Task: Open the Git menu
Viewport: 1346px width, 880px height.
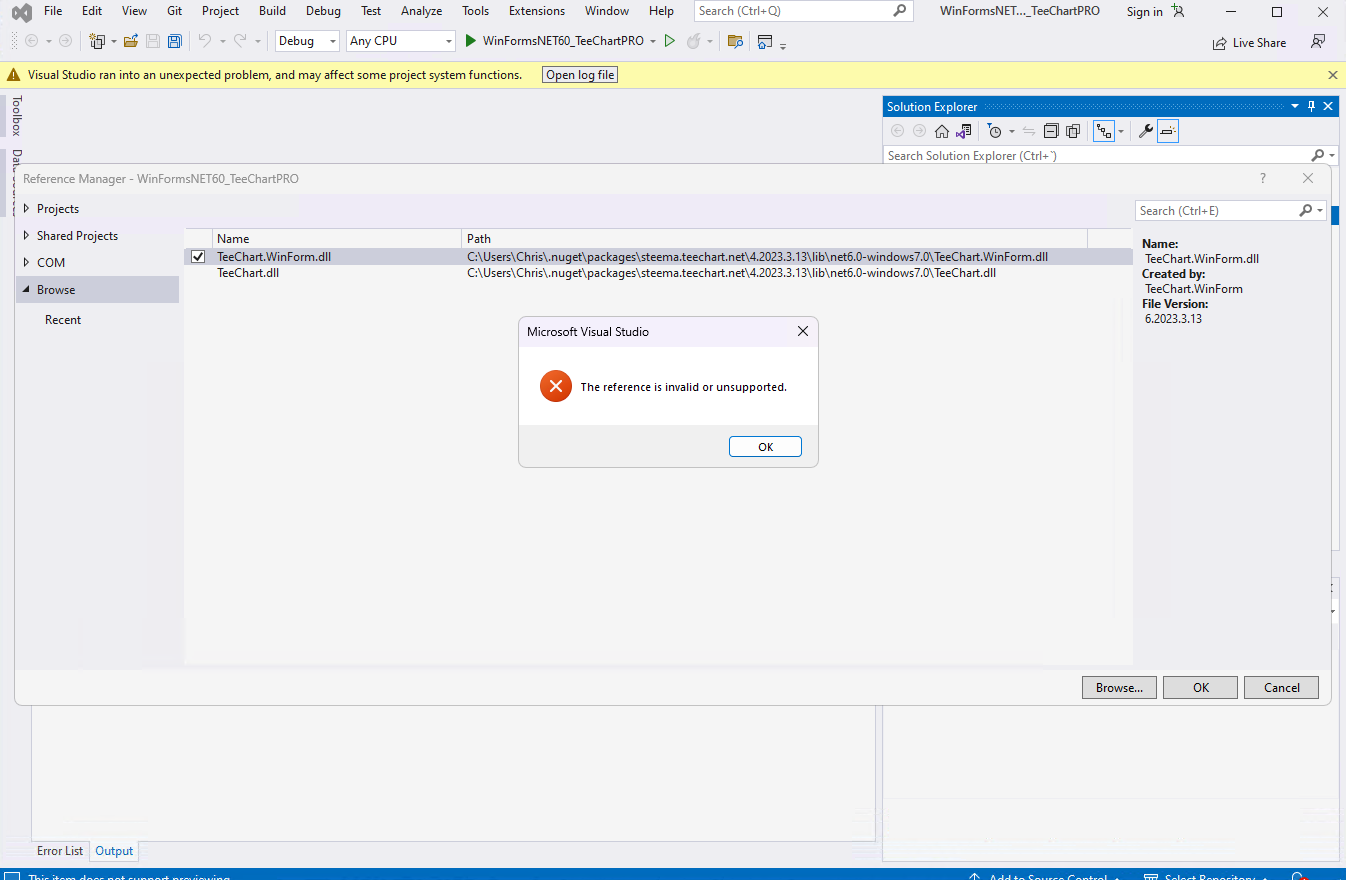Action: pyautogui.click(x=174, y=11)
